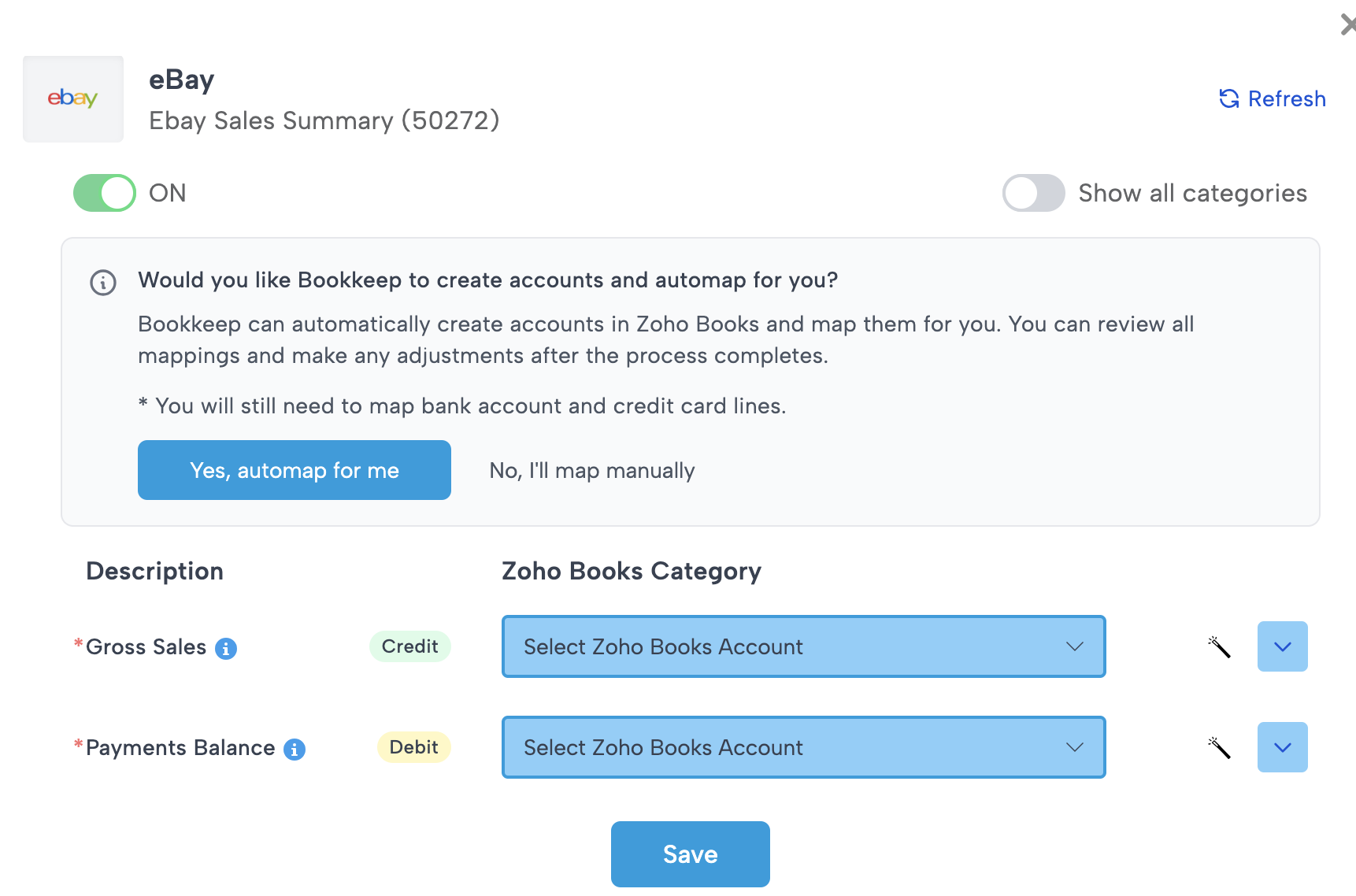
Task: Click the magic wand icon for Payments Balance
Action: 1219,747
